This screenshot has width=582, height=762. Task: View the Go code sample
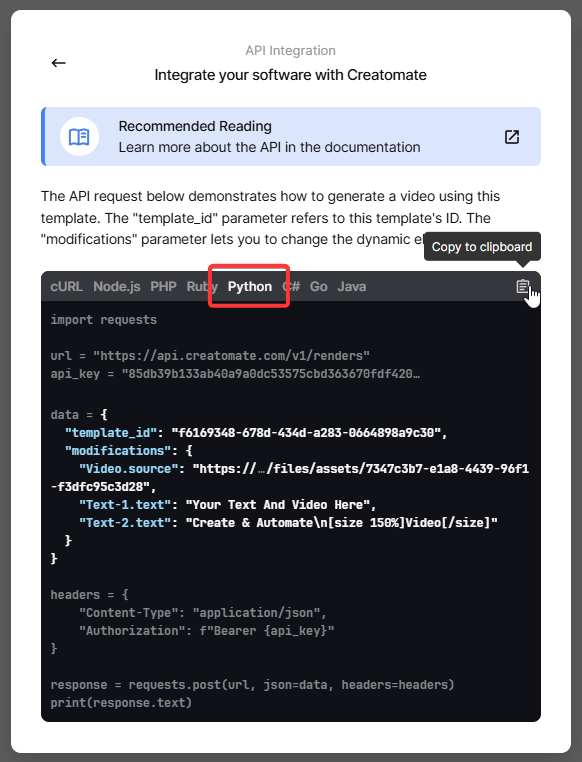pyautogui.click(x=319, y=286)
